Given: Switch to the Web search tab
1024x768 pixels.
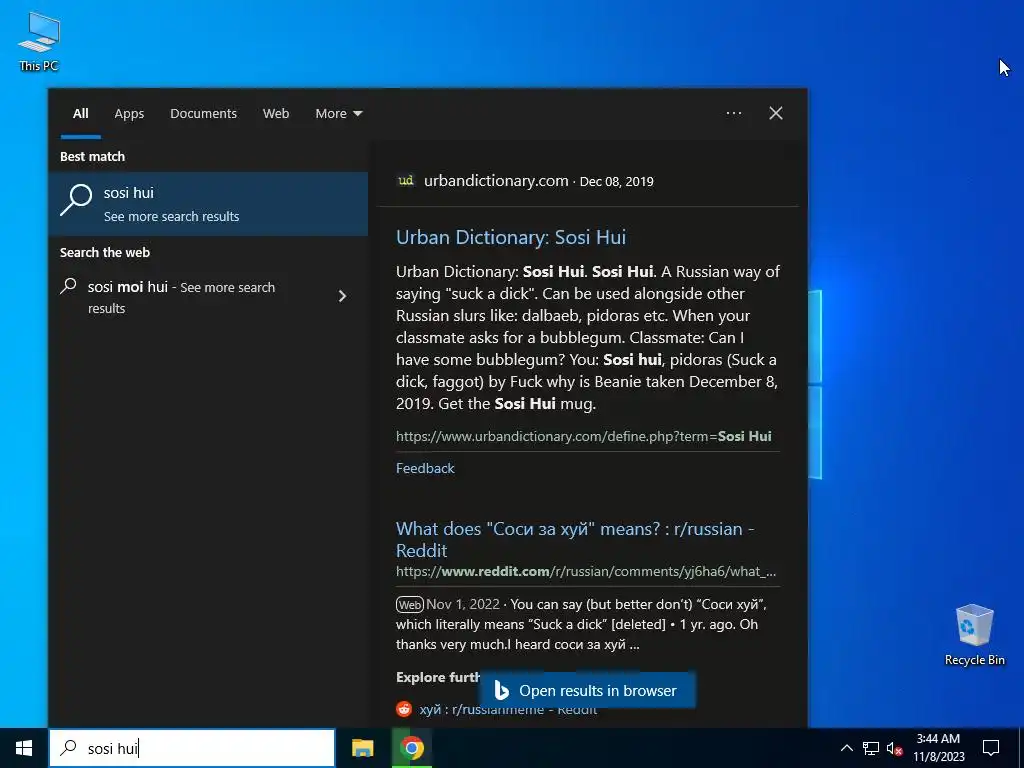Looking at the screenshot, I should (x=276, y=114).
